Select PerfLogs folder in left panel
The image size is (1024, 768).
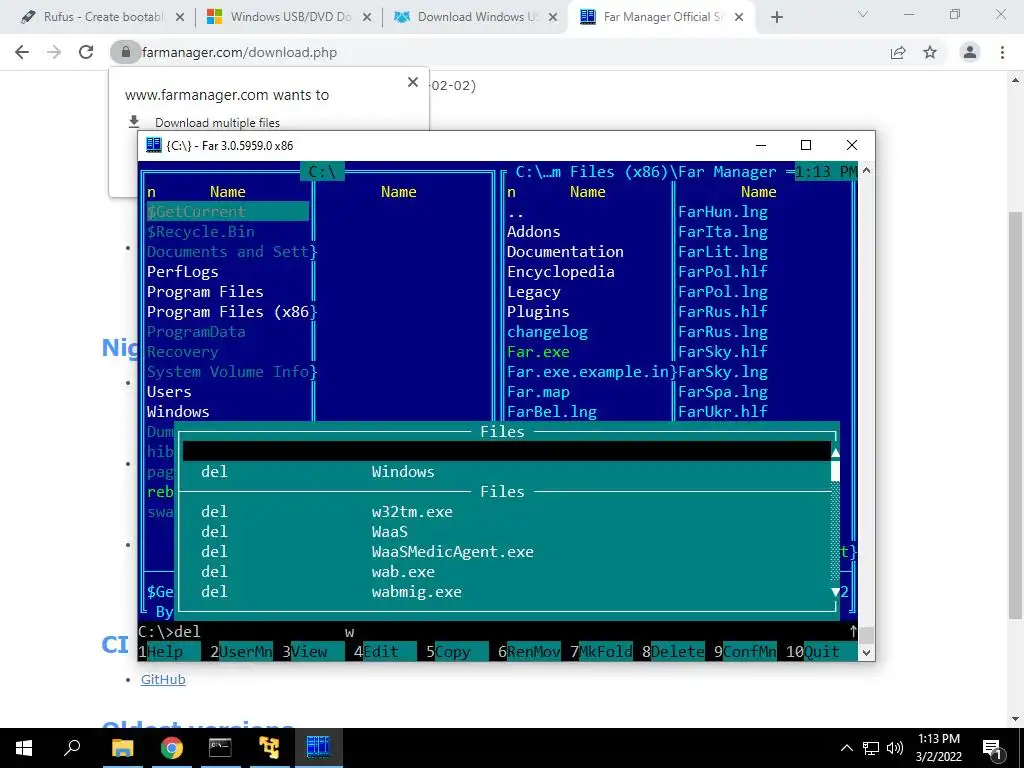click(x=182, y=272)
